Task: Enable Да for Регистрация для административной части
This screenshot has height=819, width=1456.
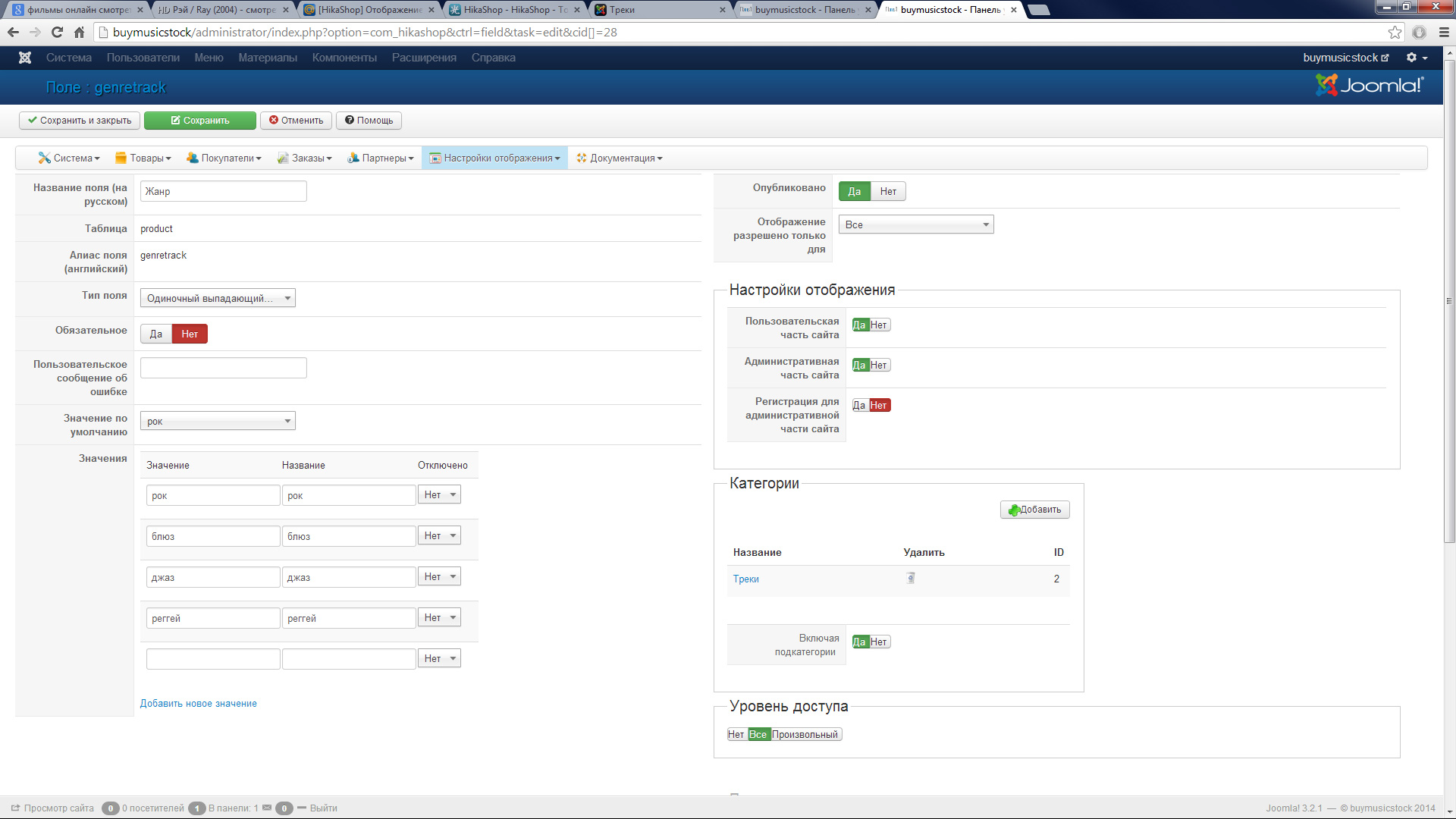Action: [858, 406]
